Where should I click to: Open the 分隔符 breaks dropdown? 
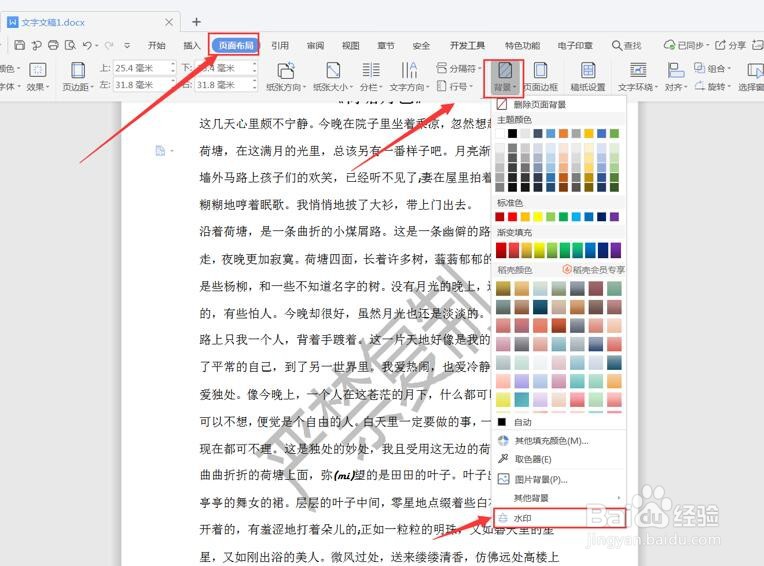point(458,68)
